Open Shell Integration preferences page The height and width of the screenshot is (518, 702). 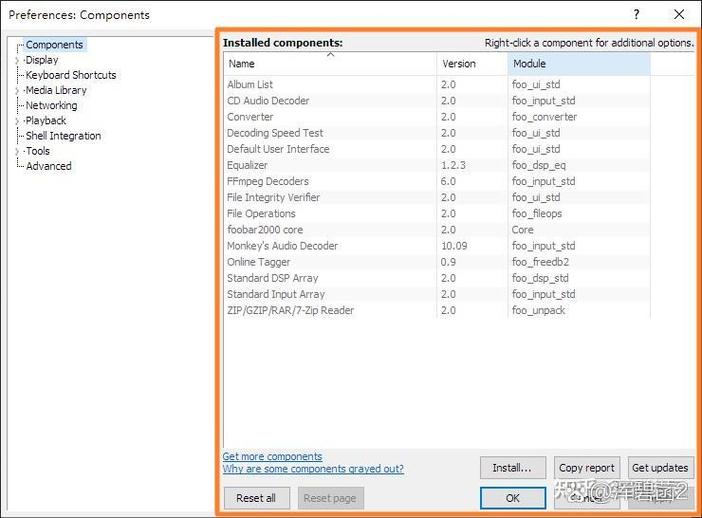coord(63,136)
